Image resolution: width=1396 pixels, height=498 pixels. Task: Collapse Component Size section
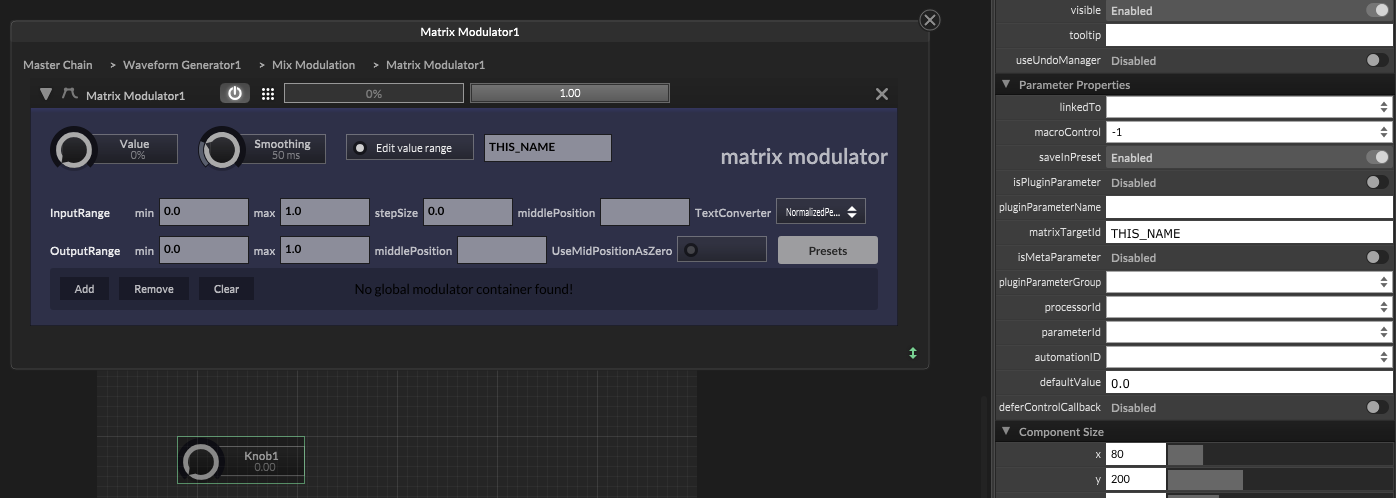pos(1007,432)
